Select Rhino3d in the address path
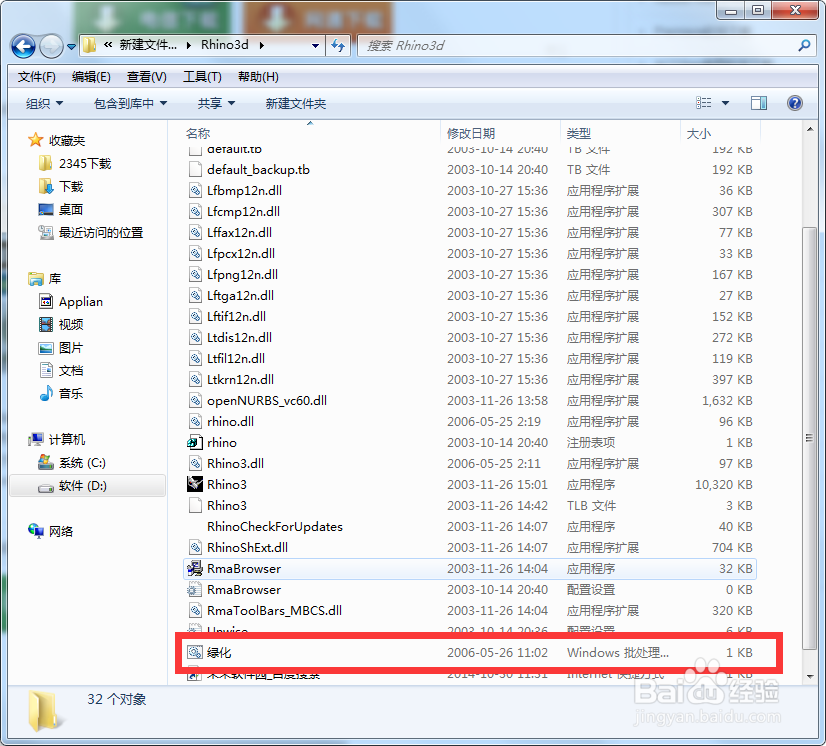This screenshot has width=826, height=746. click(x=224, y=45)
